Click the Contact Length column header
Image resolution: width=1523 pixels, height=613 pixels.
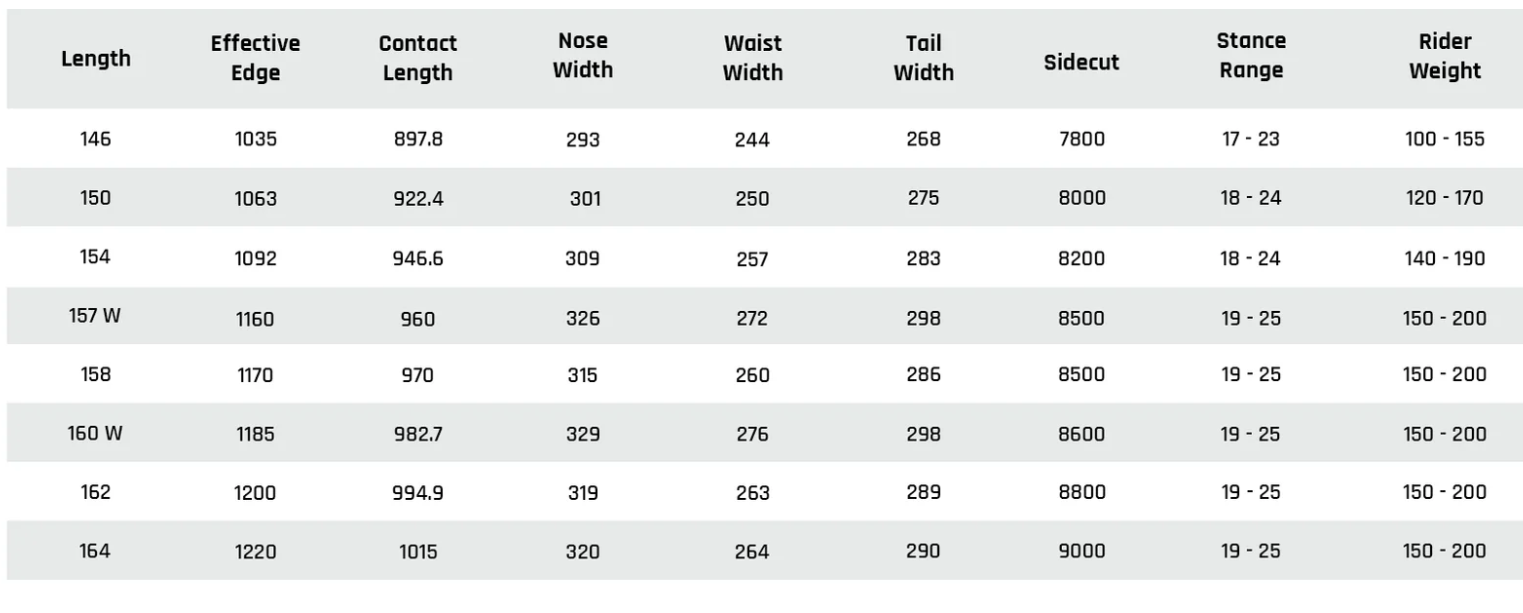click(x=418, y=59)
